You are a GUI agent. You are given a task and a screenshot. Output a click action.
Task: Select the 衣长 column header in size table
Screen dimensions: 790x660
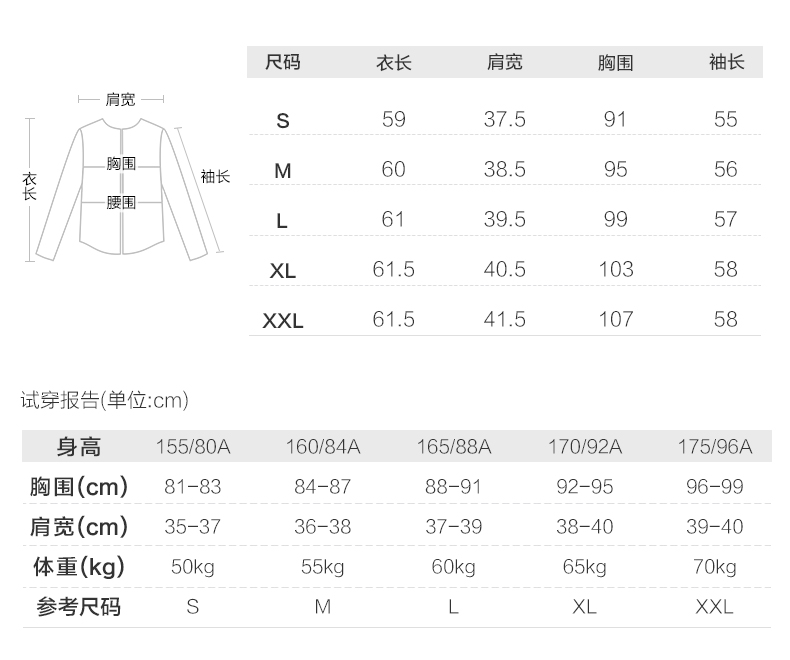point(393,63)
